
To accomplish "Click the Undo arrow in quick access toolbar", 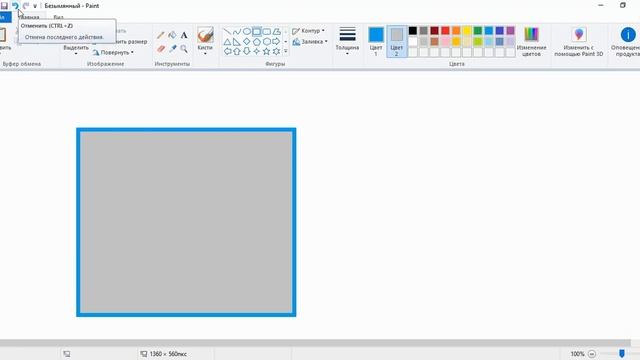I will [15, 6].
